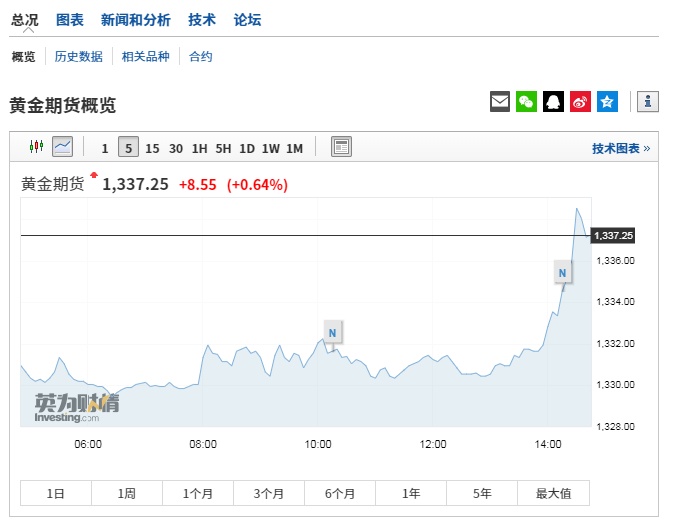Open the info icon beside share buttons
This screenshot has width=674, height=523.
click(648, 101)
